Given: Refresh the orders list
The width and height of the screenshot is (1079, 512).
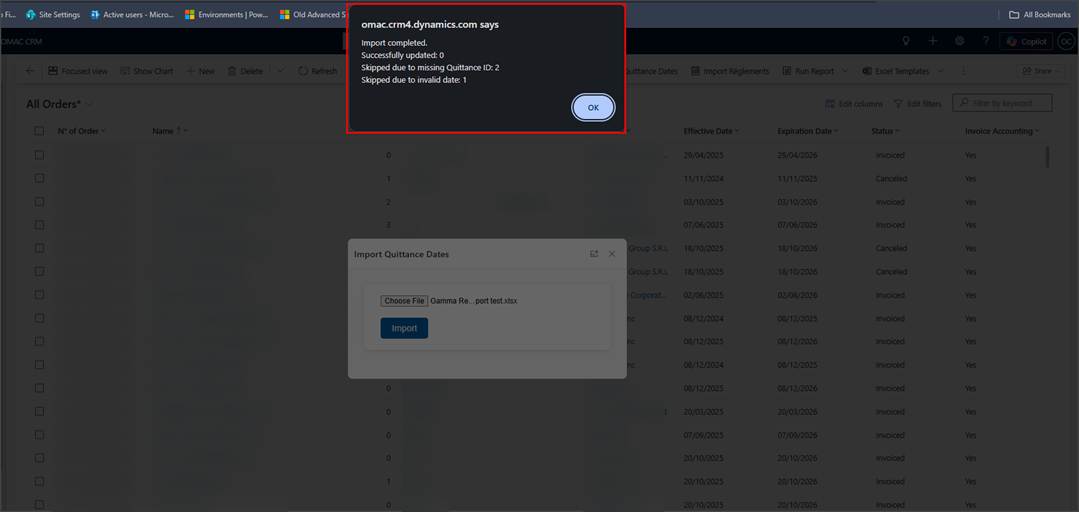Looking at the screenshot, I should 318,71.
